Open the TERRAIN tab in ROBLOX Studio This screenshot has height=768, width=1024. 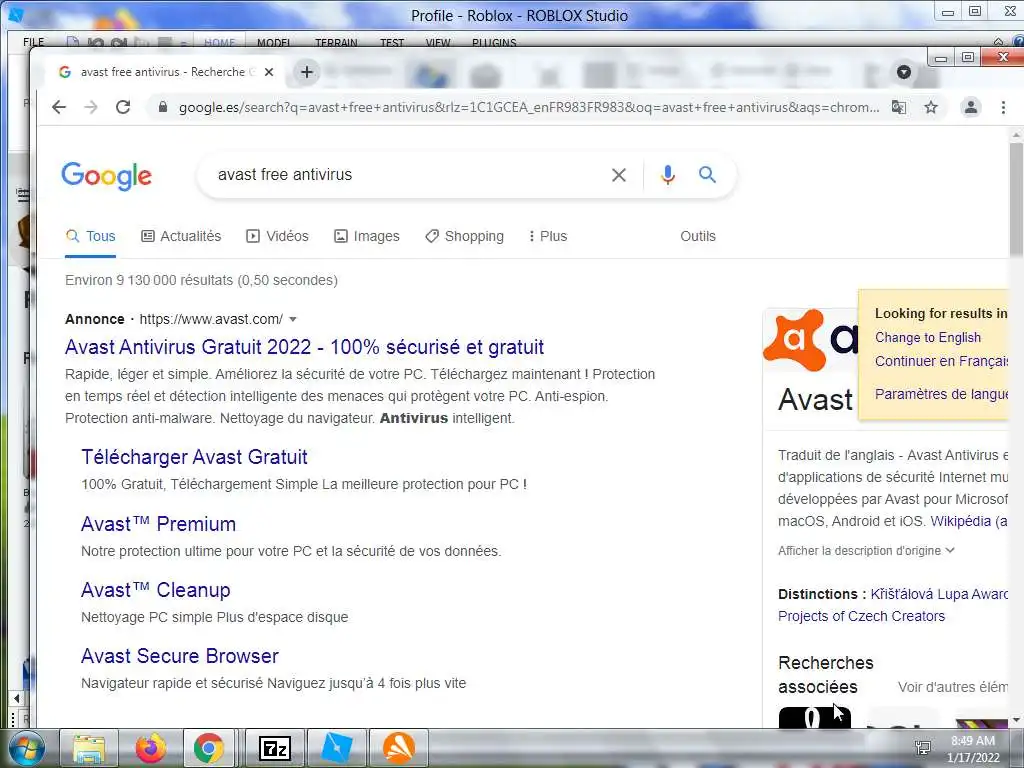point(336,42)
